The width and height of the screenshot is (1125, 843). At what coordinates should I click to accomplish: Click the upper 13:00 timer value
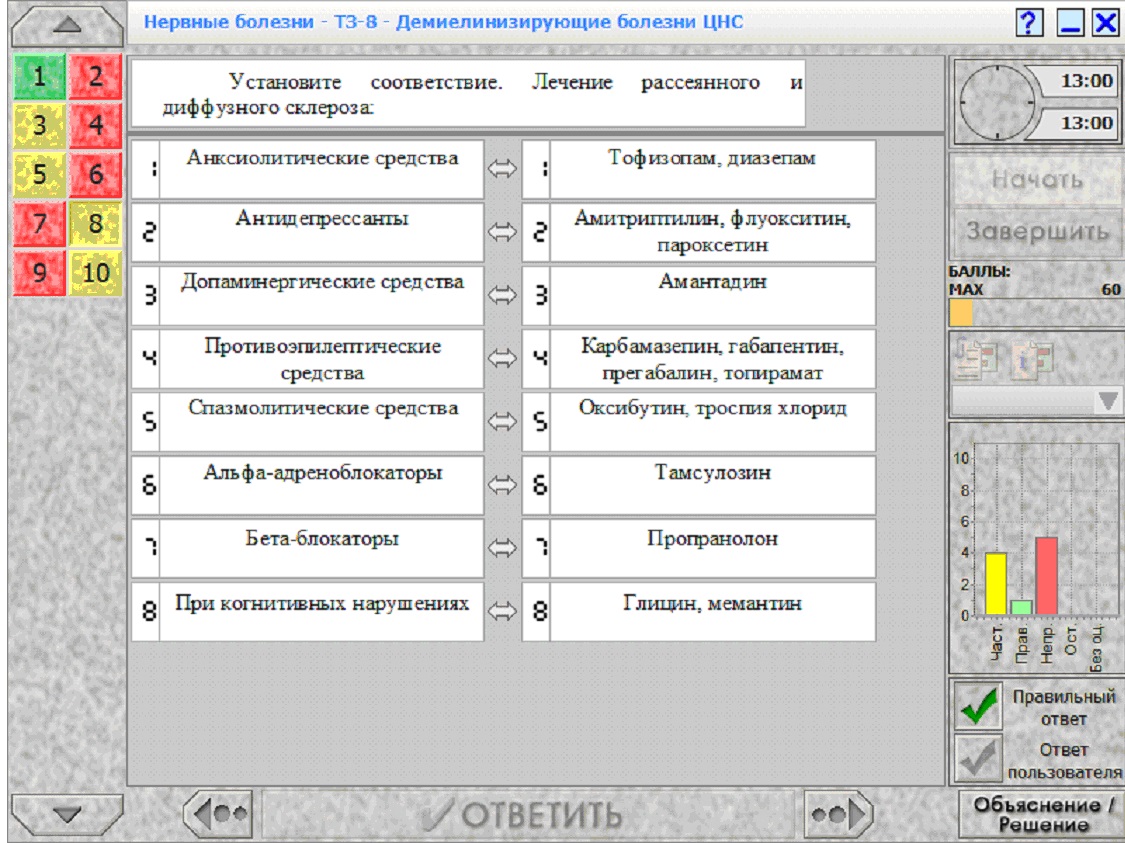pos(1086,81)
